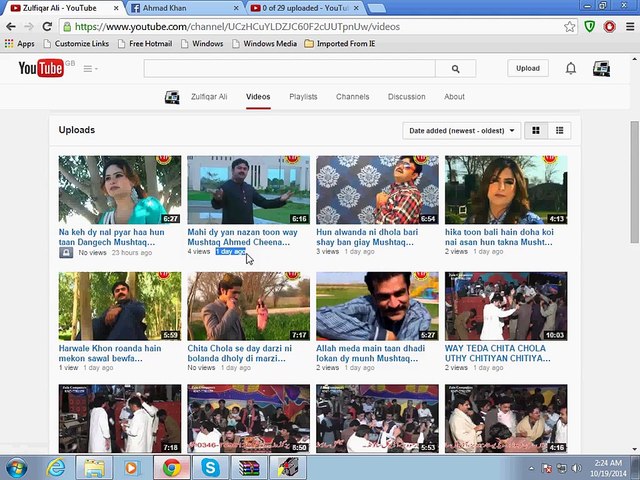Click the Zulfiqar Ali channel name link
This screenshot has width=640, height=480.
pyautogui.click(x=209, y=97)
